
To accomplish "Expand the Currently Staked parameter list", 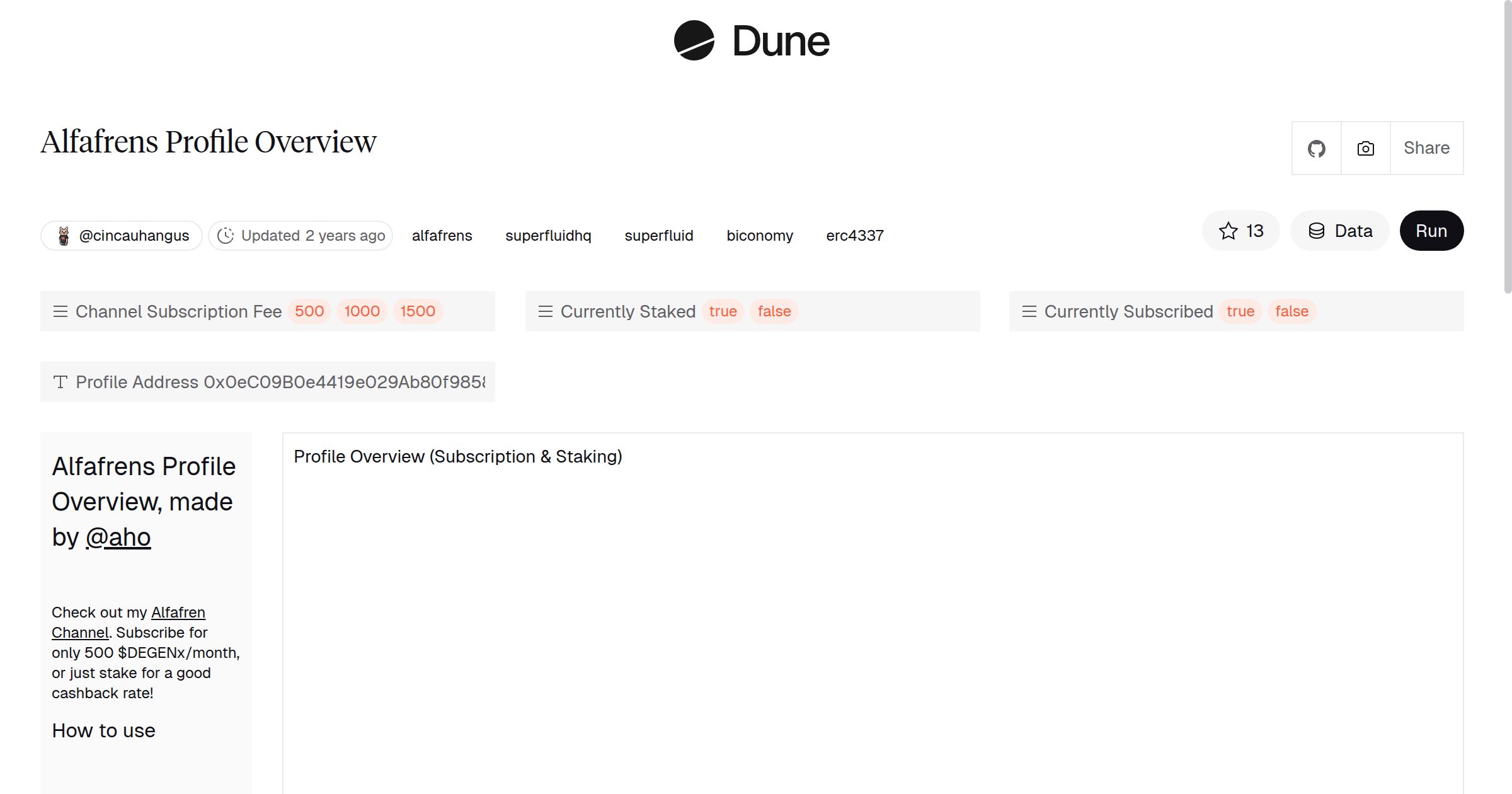I will click(x=546, y=311).
